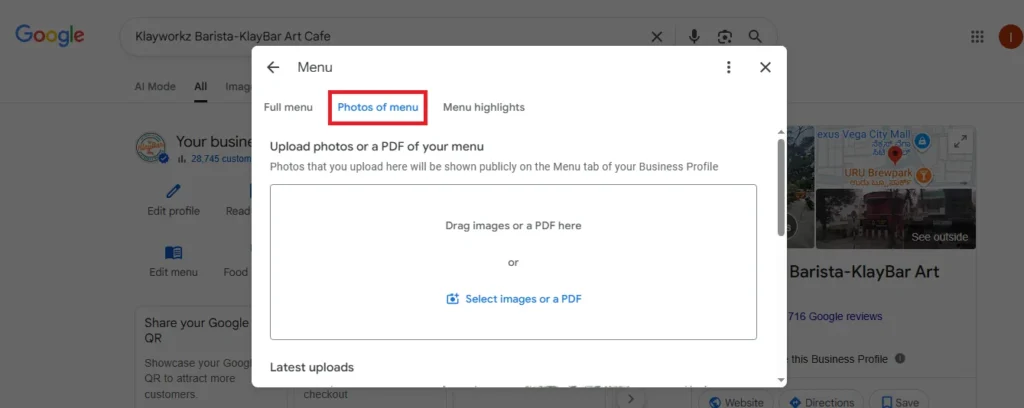Click the Edit menu book icon

173,253
